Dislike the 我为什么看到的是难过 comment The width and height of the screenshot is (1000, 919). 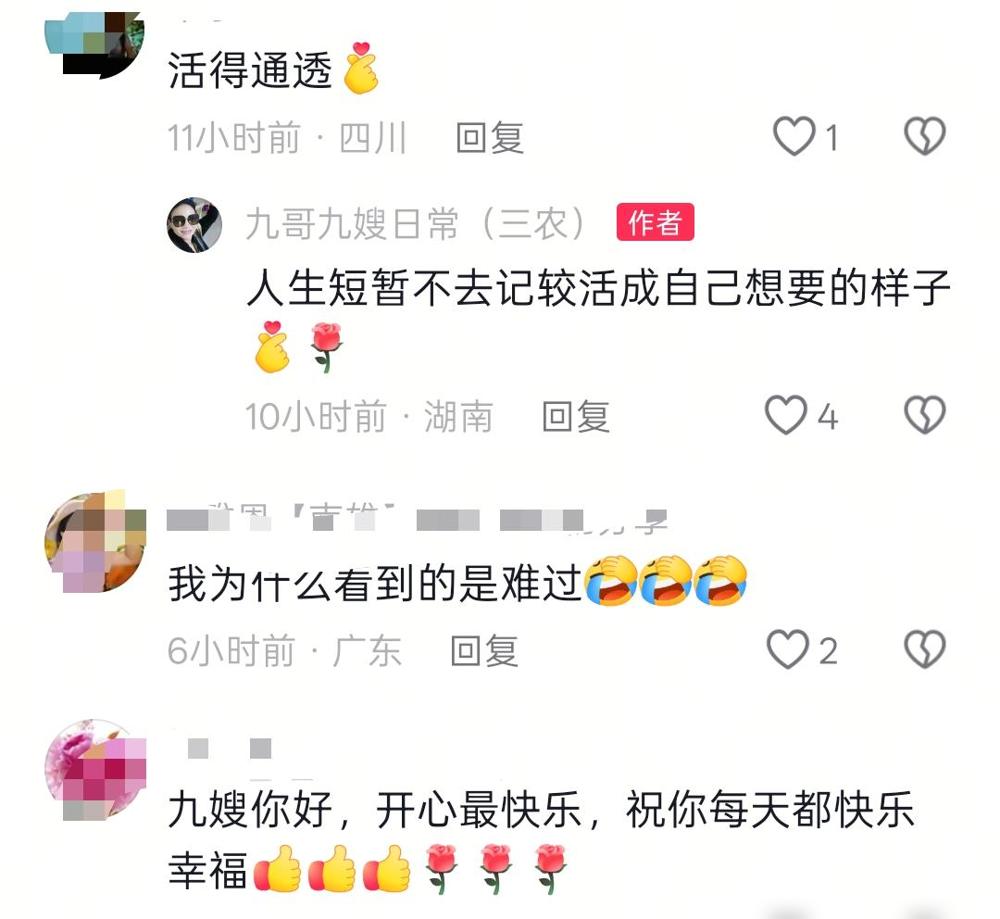point(925,649)
